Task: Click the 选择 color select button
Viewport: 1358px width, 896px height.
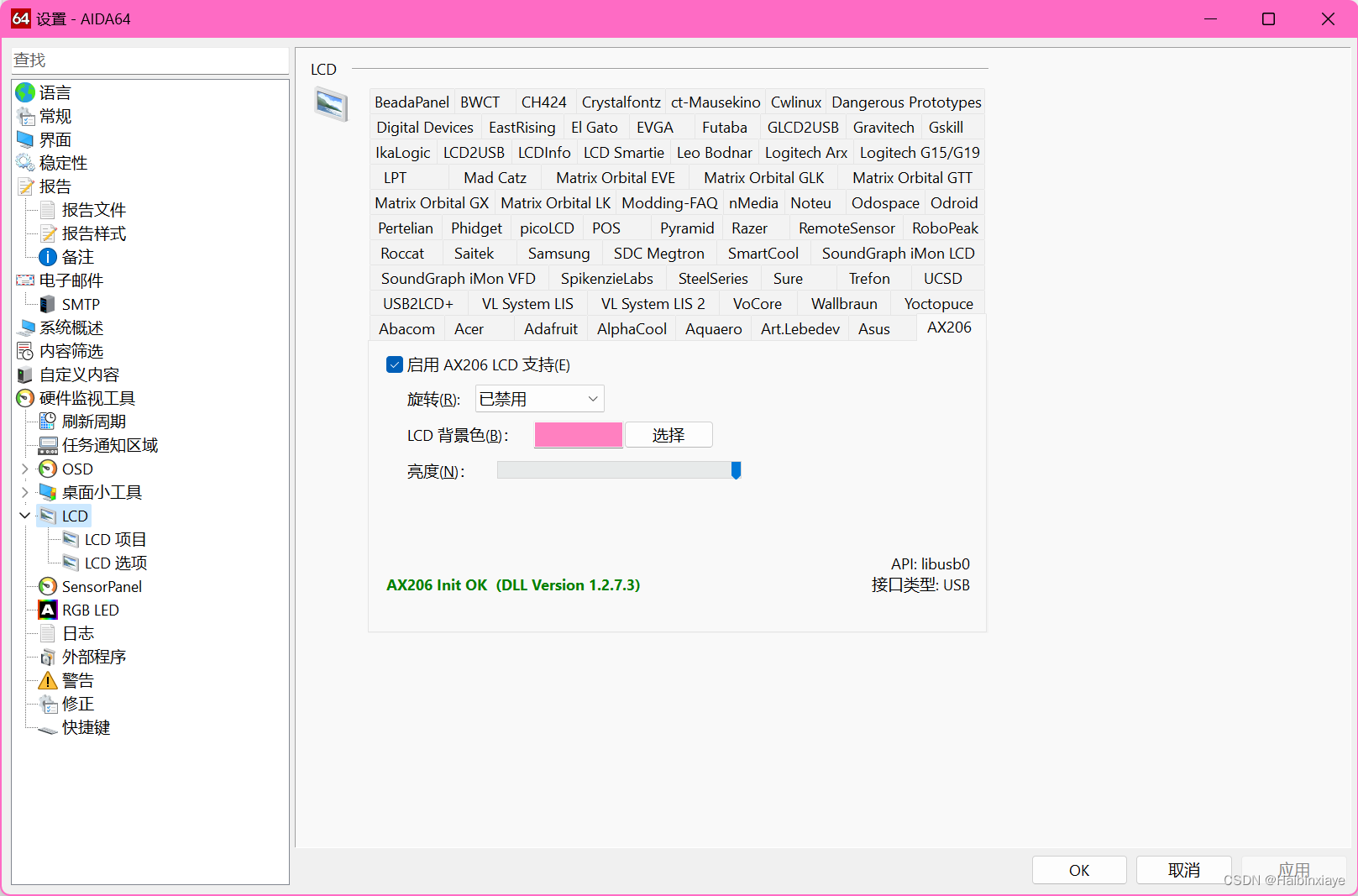Action: 668,434
